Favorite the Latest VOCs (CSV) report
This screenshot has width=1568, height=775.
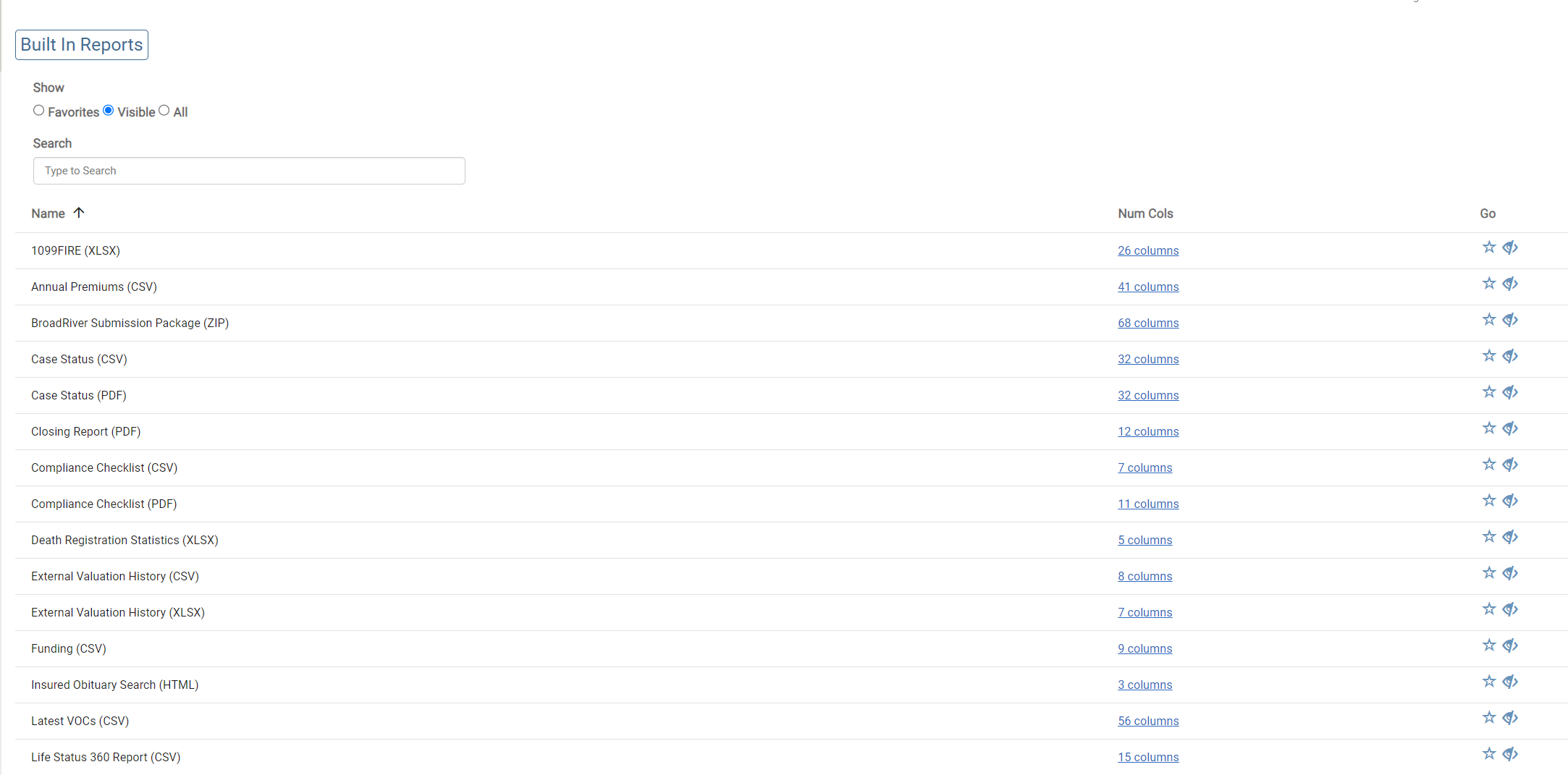1488,718
